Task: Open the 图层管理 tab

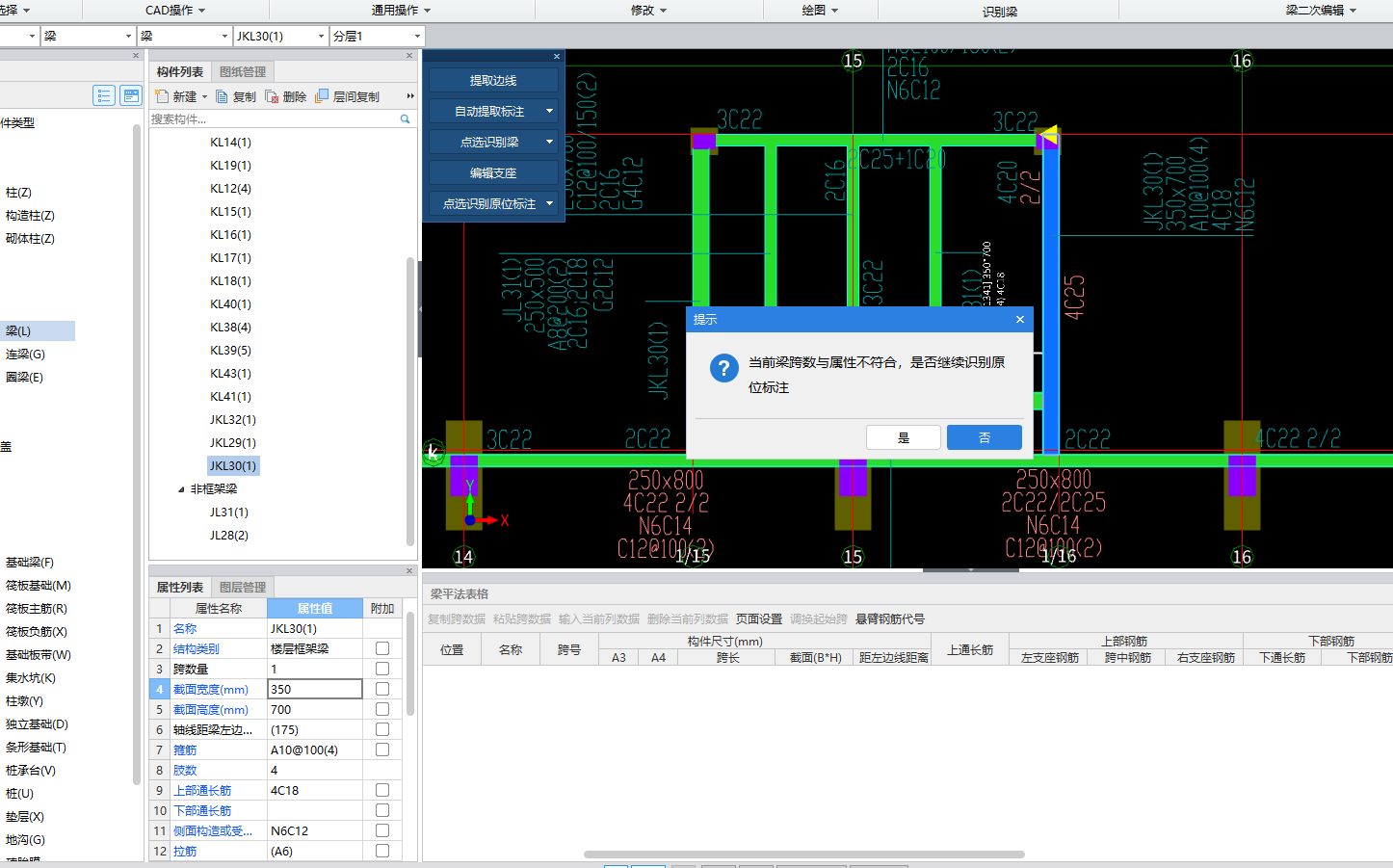Action: (x=242, y=588)
